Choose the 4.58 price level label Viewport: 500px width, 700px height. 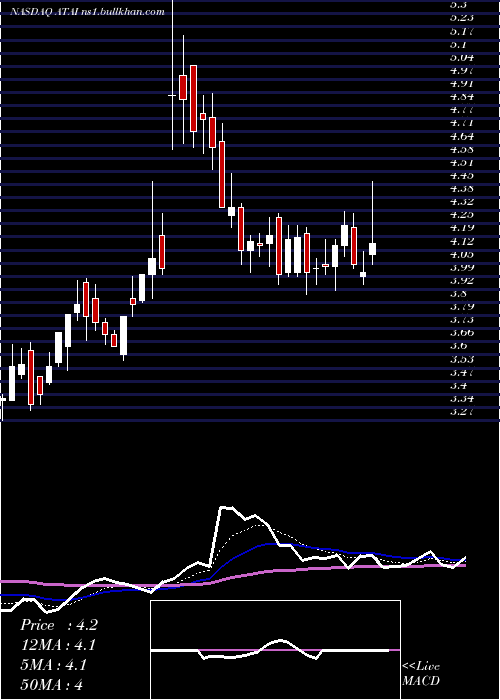462,149
